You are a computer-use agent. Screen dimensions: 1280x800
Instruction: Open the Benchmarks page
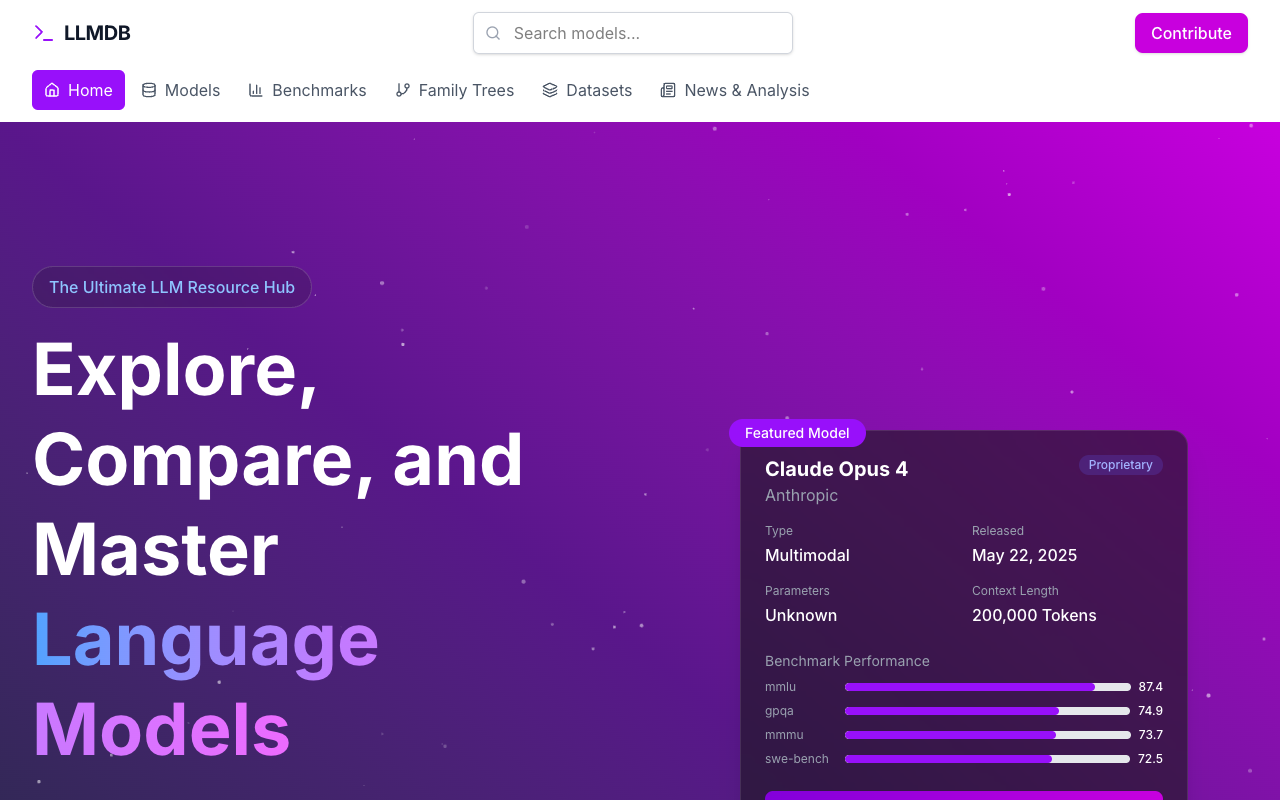(x=308, y=90)
